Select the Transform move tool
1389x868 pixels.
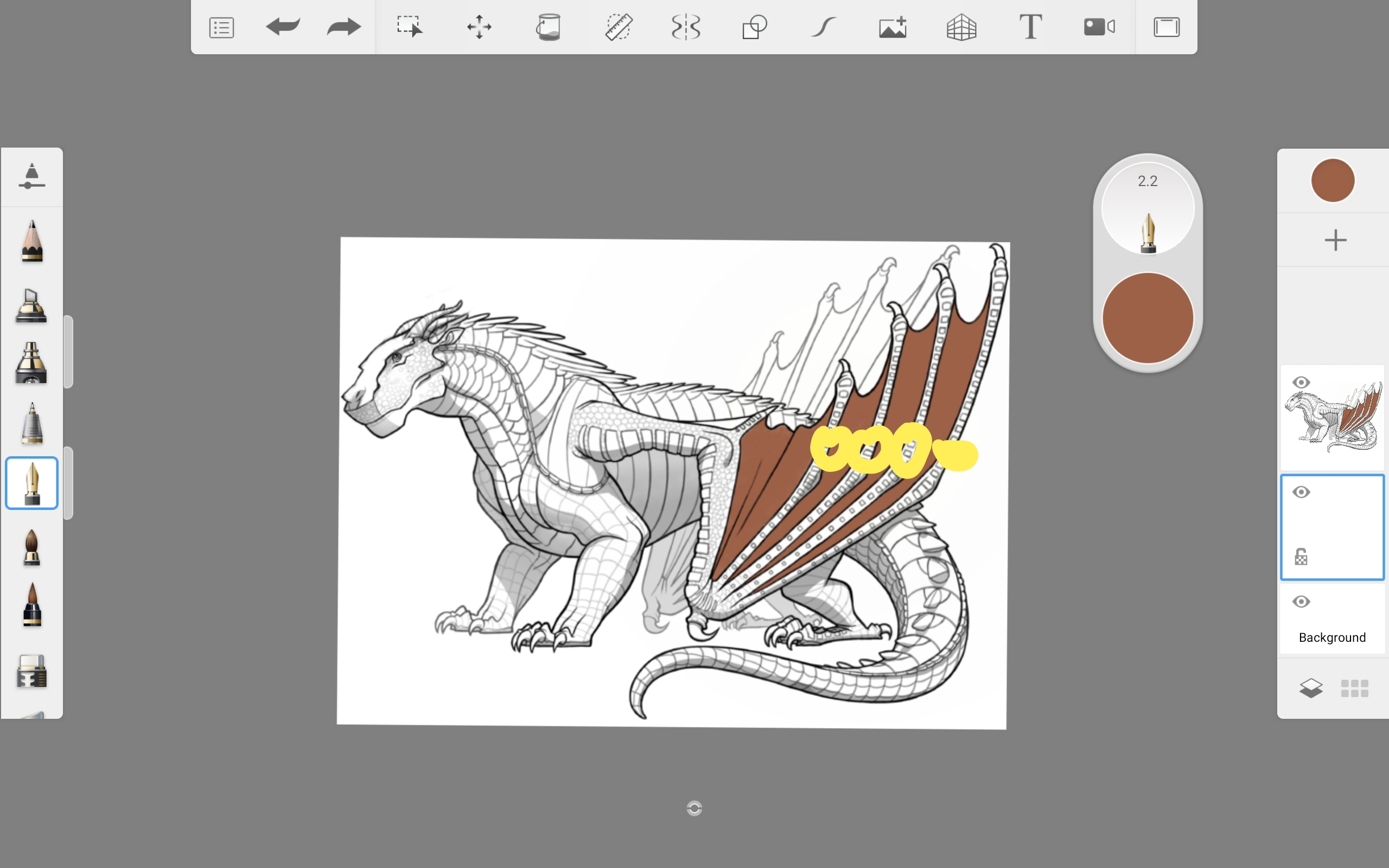pyautogui.click(x=479, y=27)
